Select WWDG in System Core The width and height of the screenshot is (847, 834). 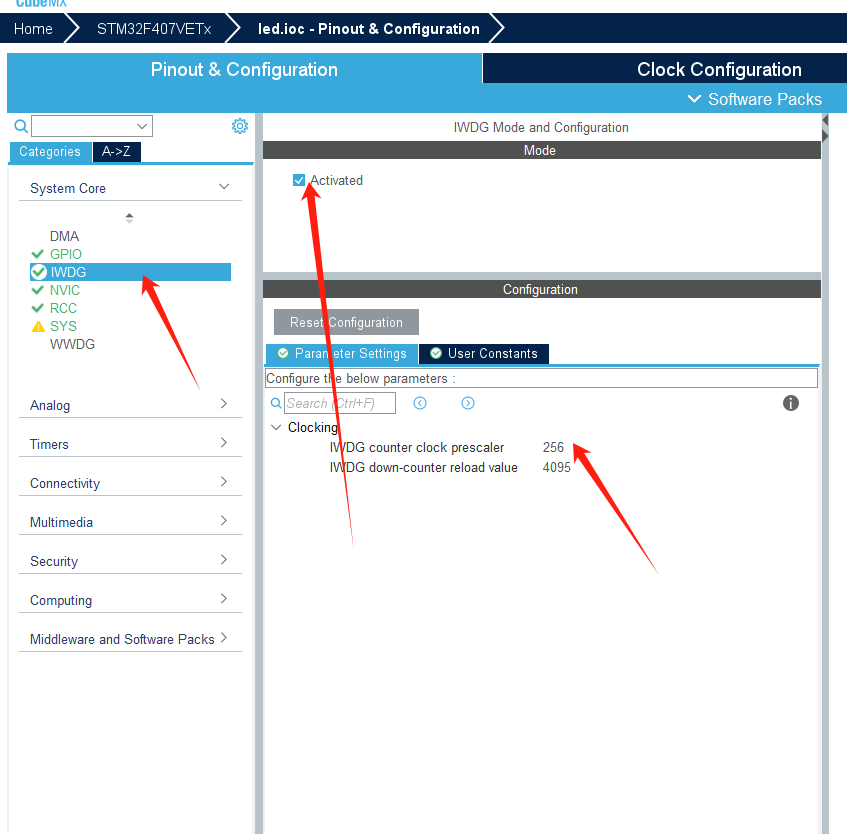click(72, 344)
